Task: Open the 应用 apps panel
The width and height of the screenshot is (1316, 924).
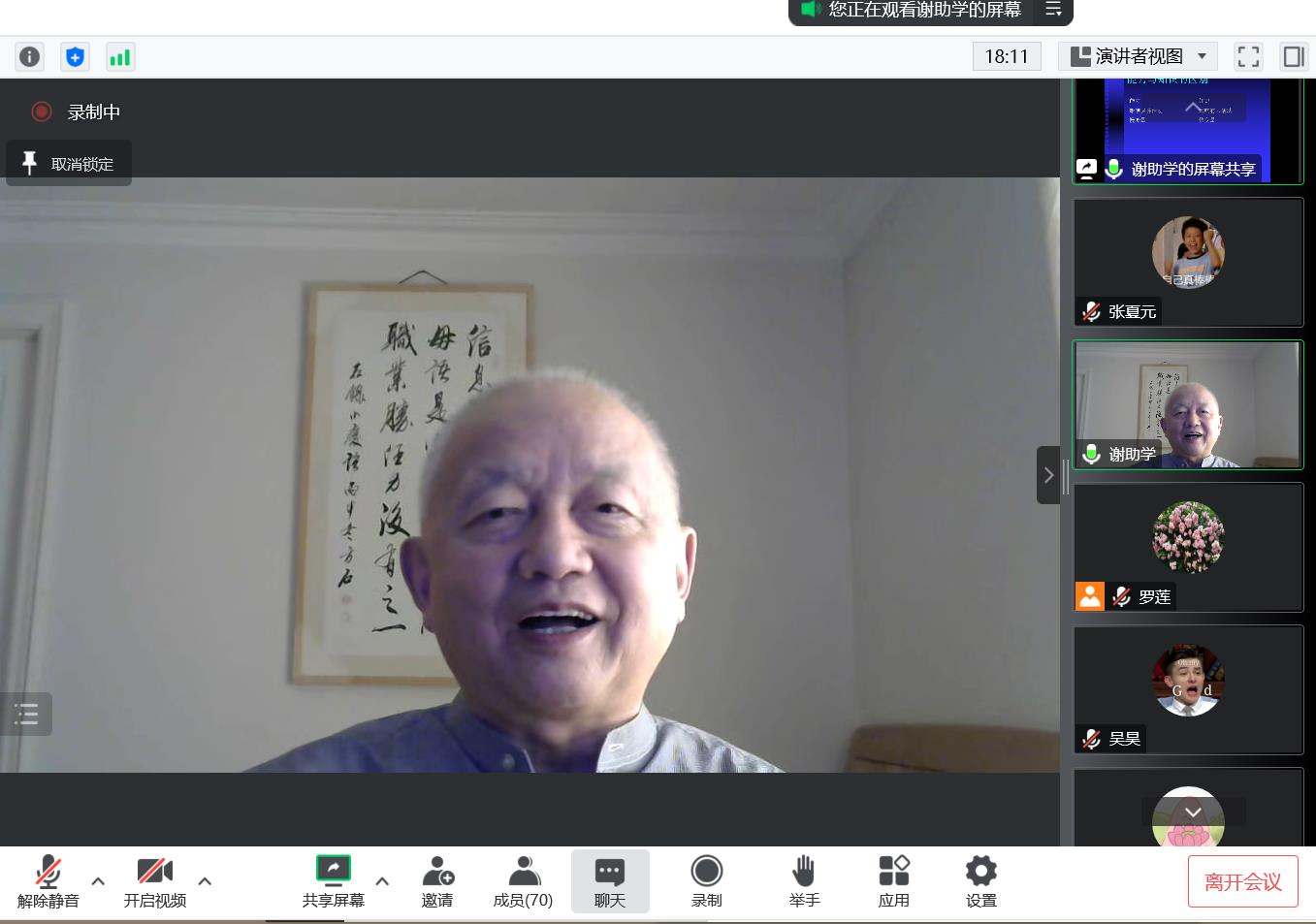Action: pos(893,881)
